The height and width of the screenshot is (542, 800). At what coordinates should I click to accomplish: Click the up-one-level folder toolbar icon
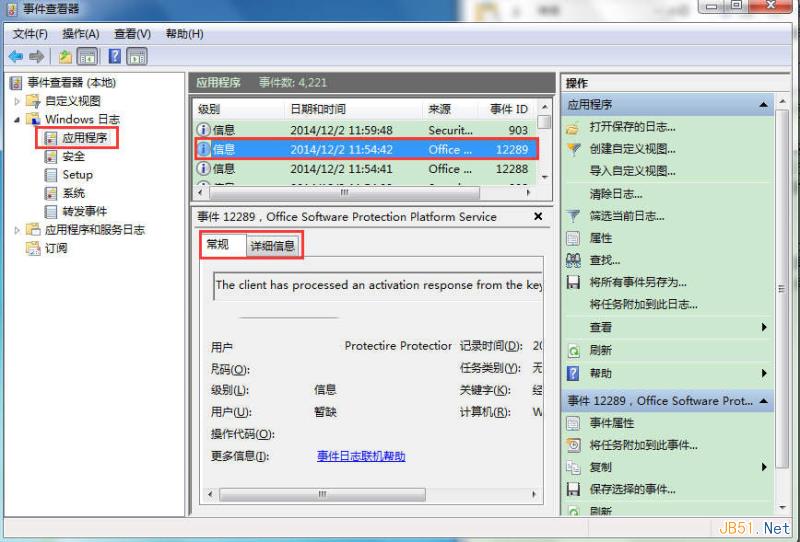point(65,56)
